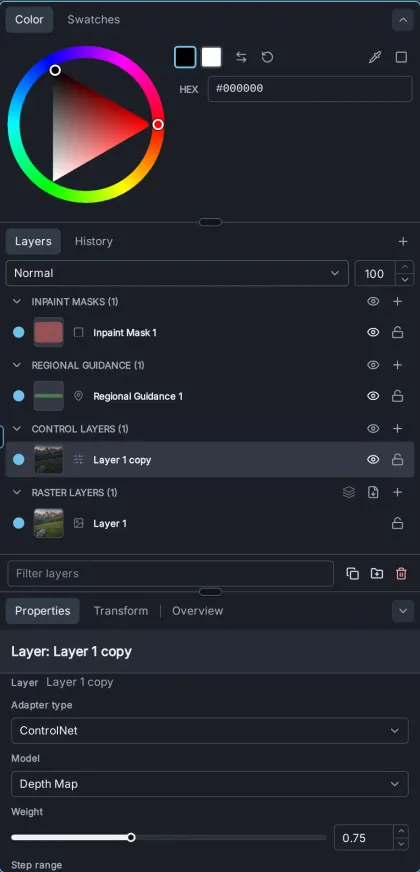Add a new inpaint mask
Viewport: 420px width, 872px height.
397,301
